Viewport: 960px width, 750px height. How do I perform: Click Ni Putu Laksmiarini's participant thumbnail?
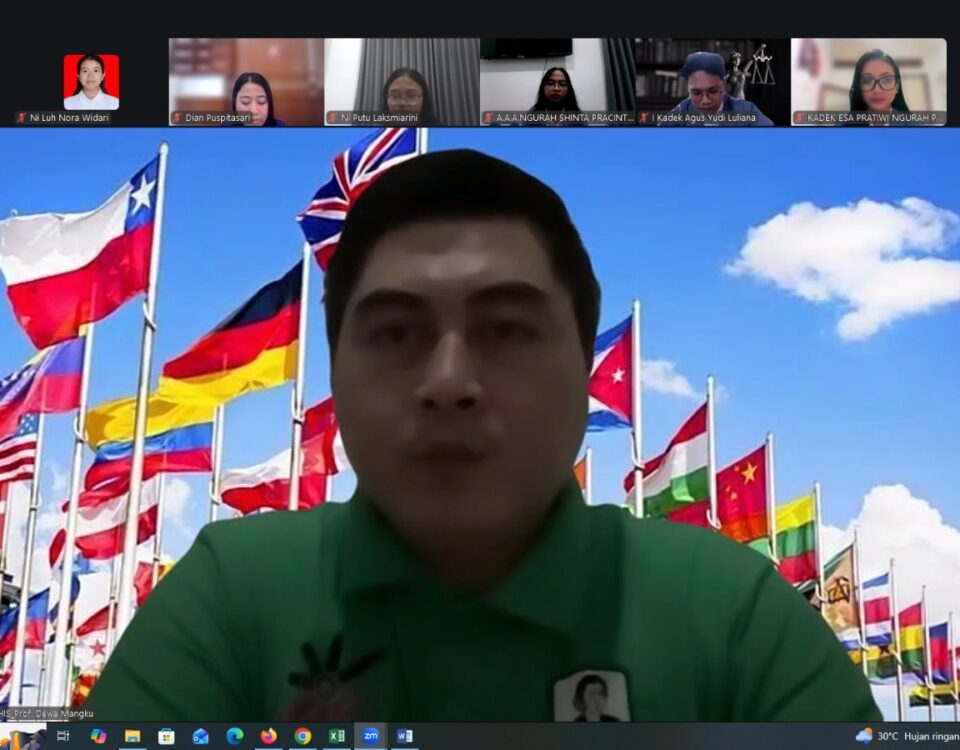402,82
